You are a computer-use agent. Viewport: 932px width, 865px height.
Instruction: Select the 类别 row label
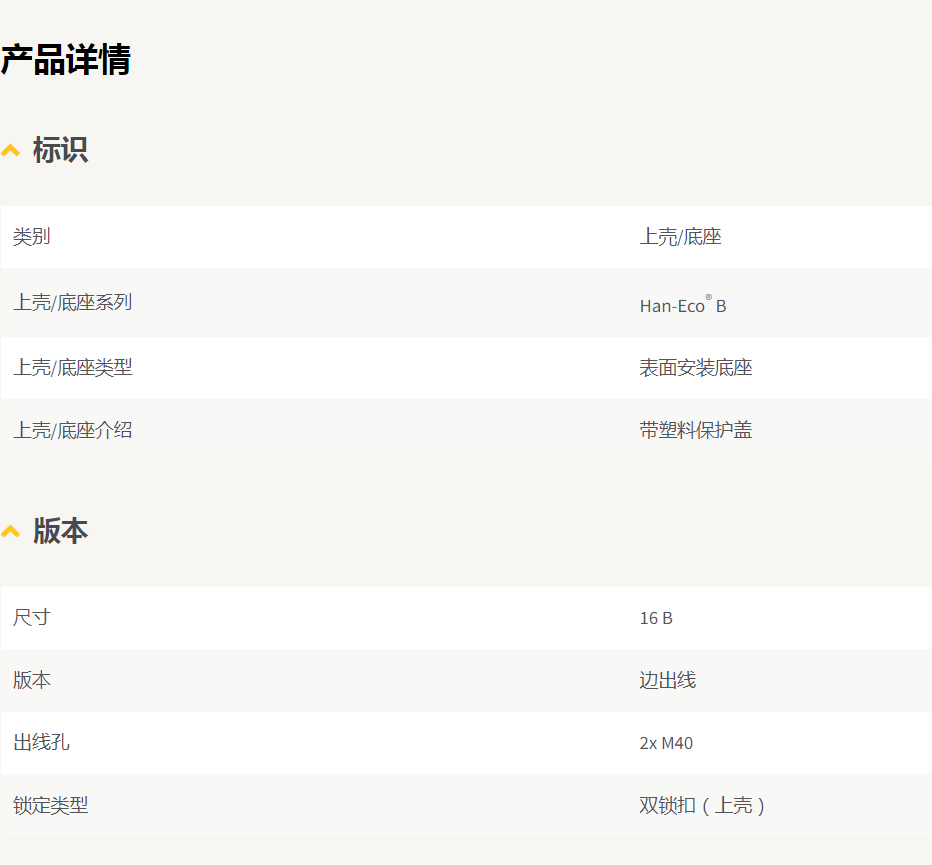click(x=32, y=237)
